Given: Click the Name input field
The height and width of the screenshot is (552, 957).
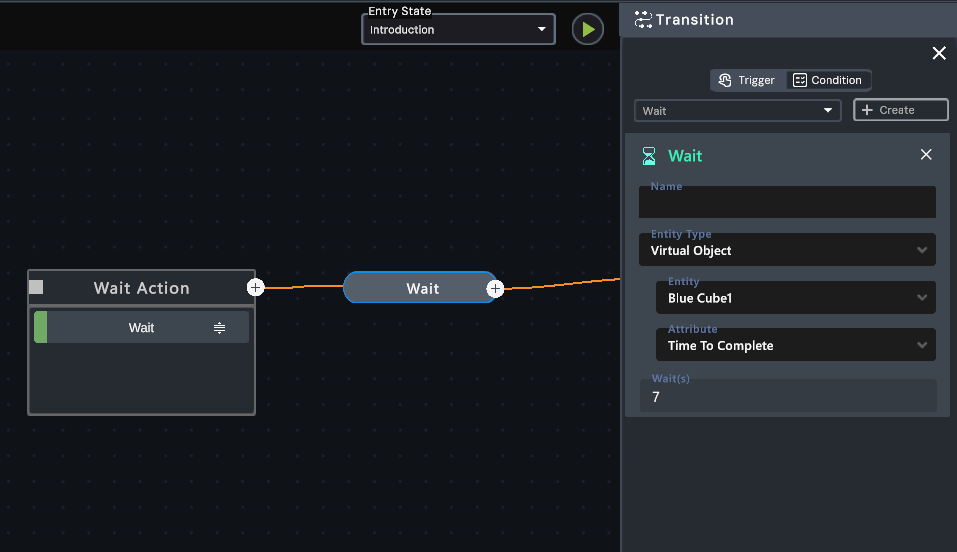Looking at the screenshot, I should click(787, 203).
